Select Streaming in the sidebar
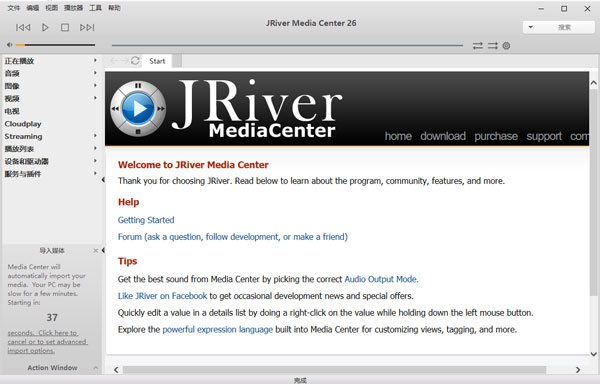Viewport: 600px width, 384px height. point(23,137)
